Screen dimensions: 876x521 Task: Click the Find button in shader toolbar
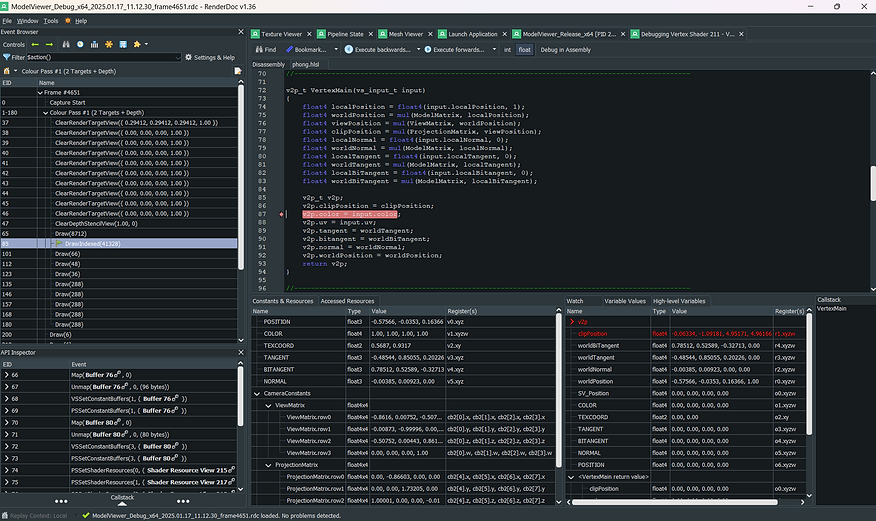pyautogui.click(x=266, y=49)
